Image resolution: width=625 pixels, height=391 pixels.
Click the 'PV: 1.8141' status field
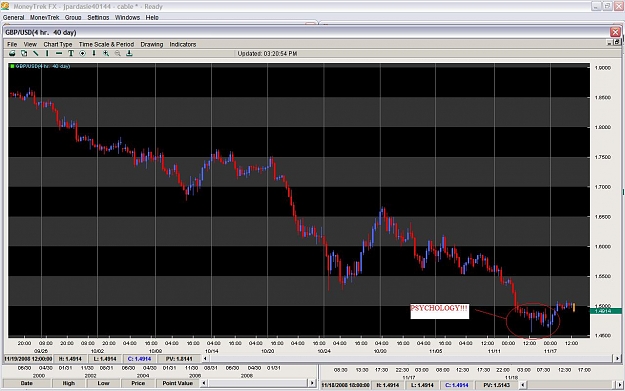[x=178, y=359]
